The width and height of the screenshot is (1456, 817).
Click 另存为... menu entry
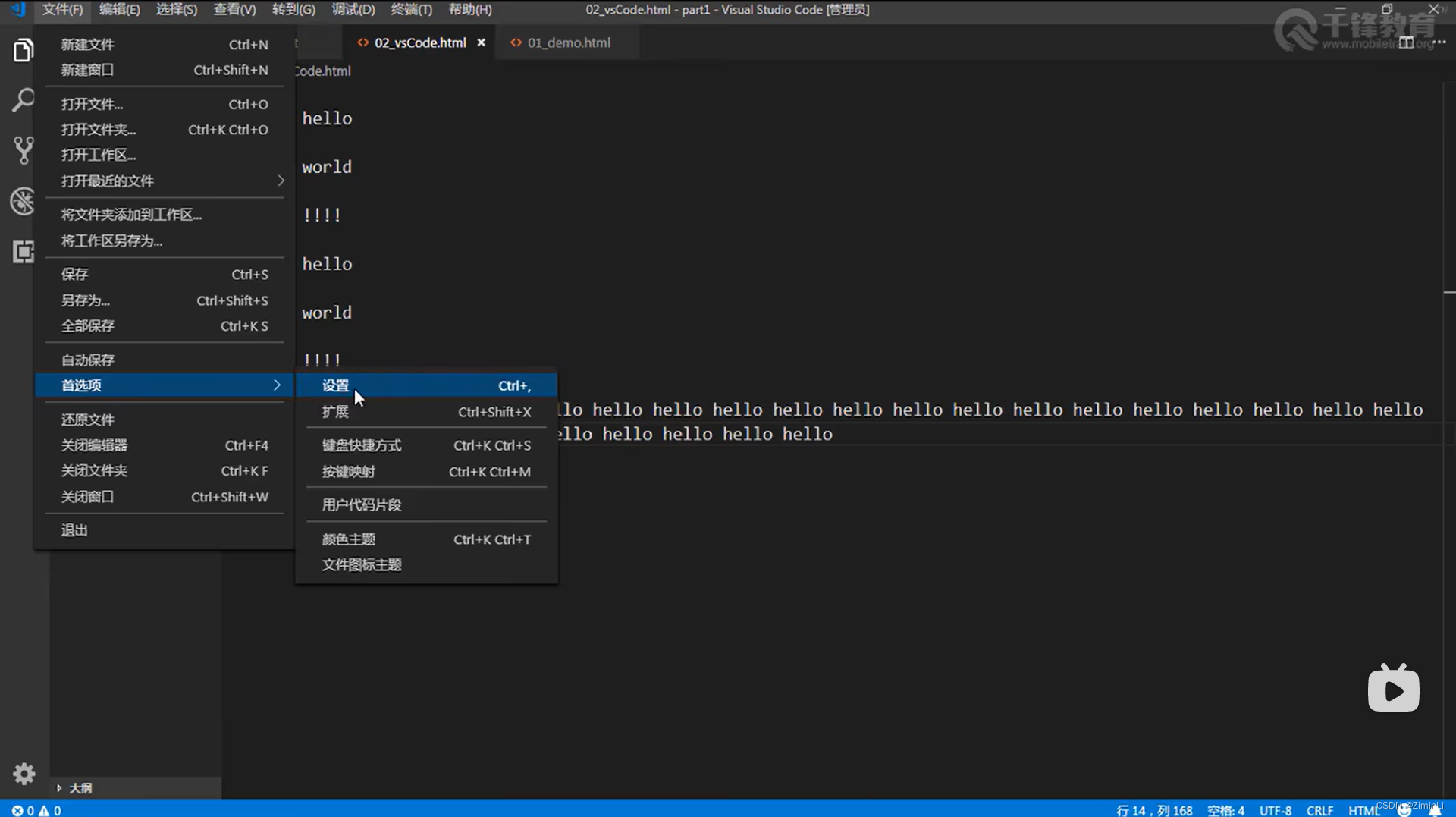pos(165,300)
